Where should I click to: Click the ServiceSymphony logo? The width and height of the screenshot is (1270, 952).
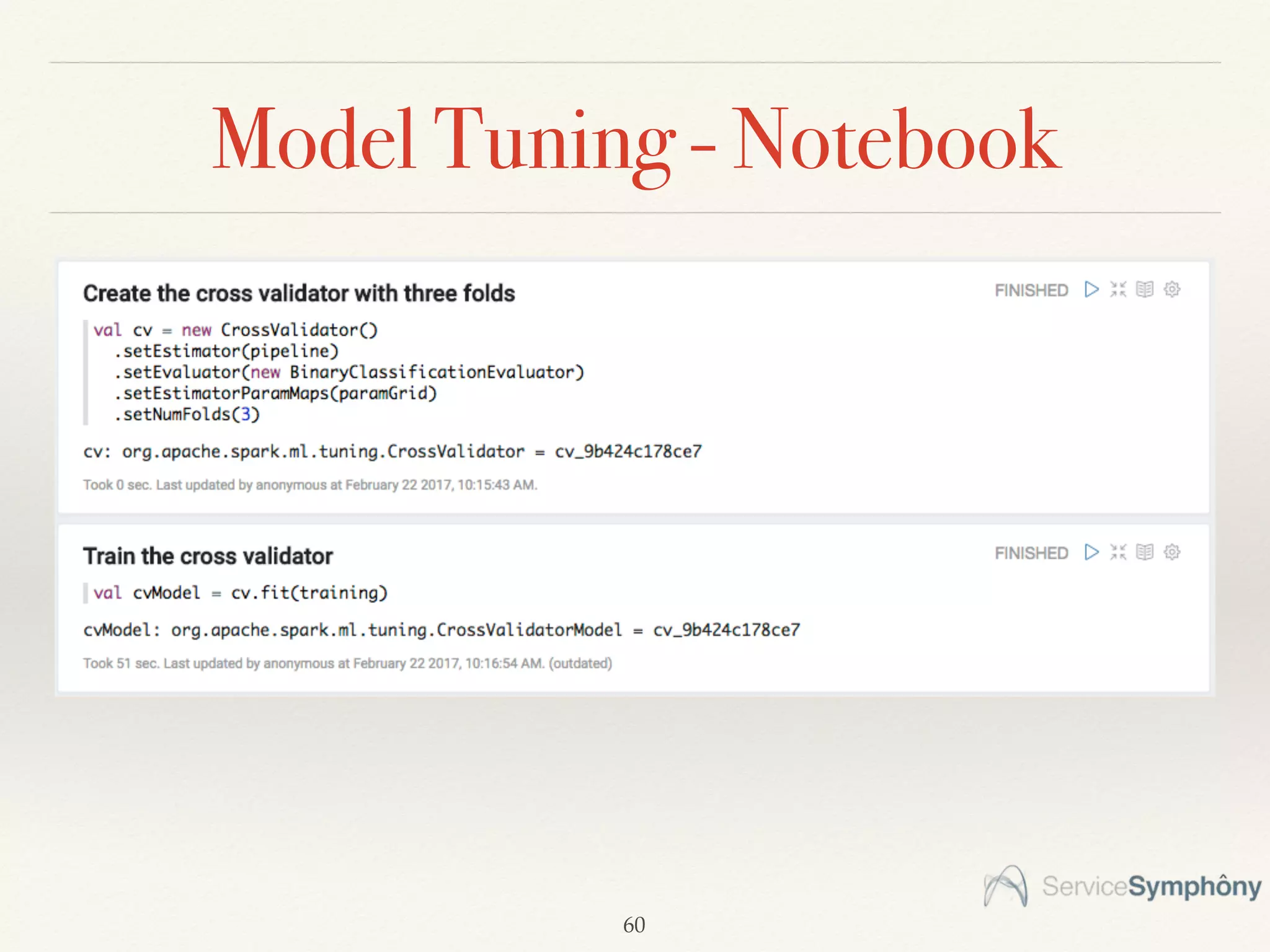(x=1122, y=886)
